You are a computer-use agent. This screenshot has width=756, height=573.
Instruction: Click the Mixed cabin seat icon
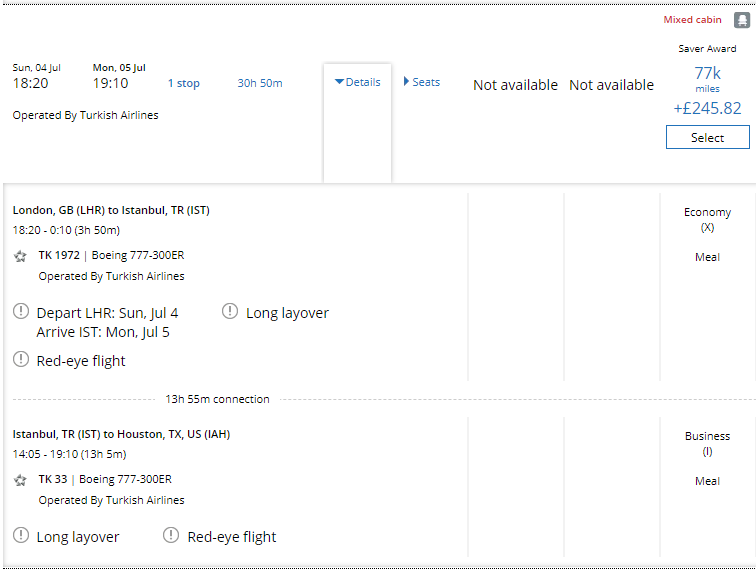pyautogui.click(x=741, y=20)
